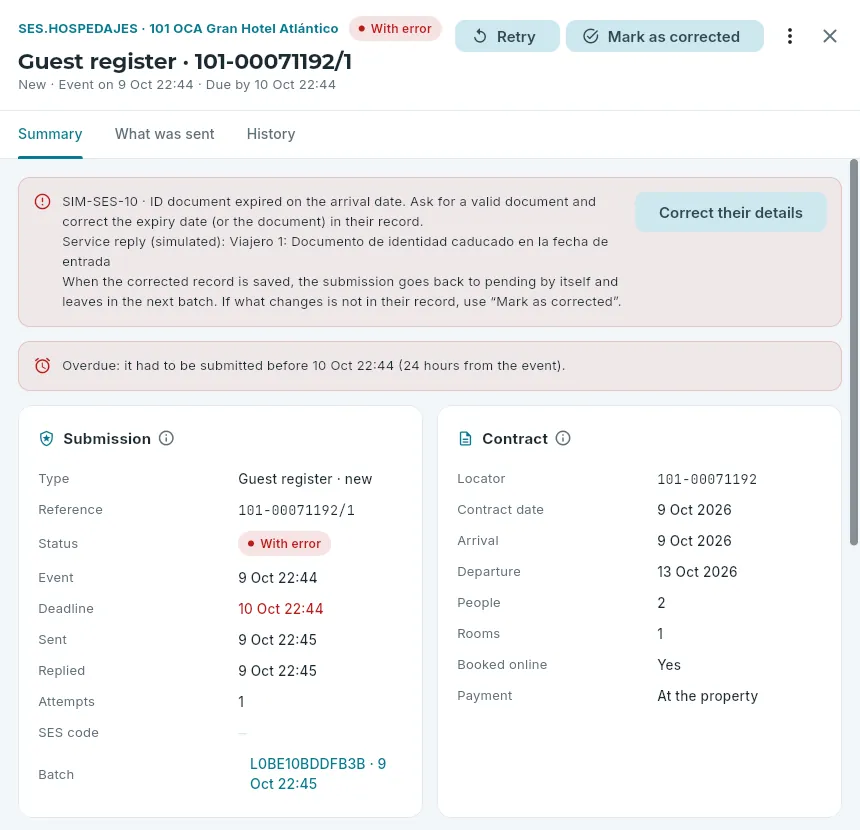This screenshot has height=830, width=860.
Task: Click Correct their details button
Action: (x=730, y=212)
